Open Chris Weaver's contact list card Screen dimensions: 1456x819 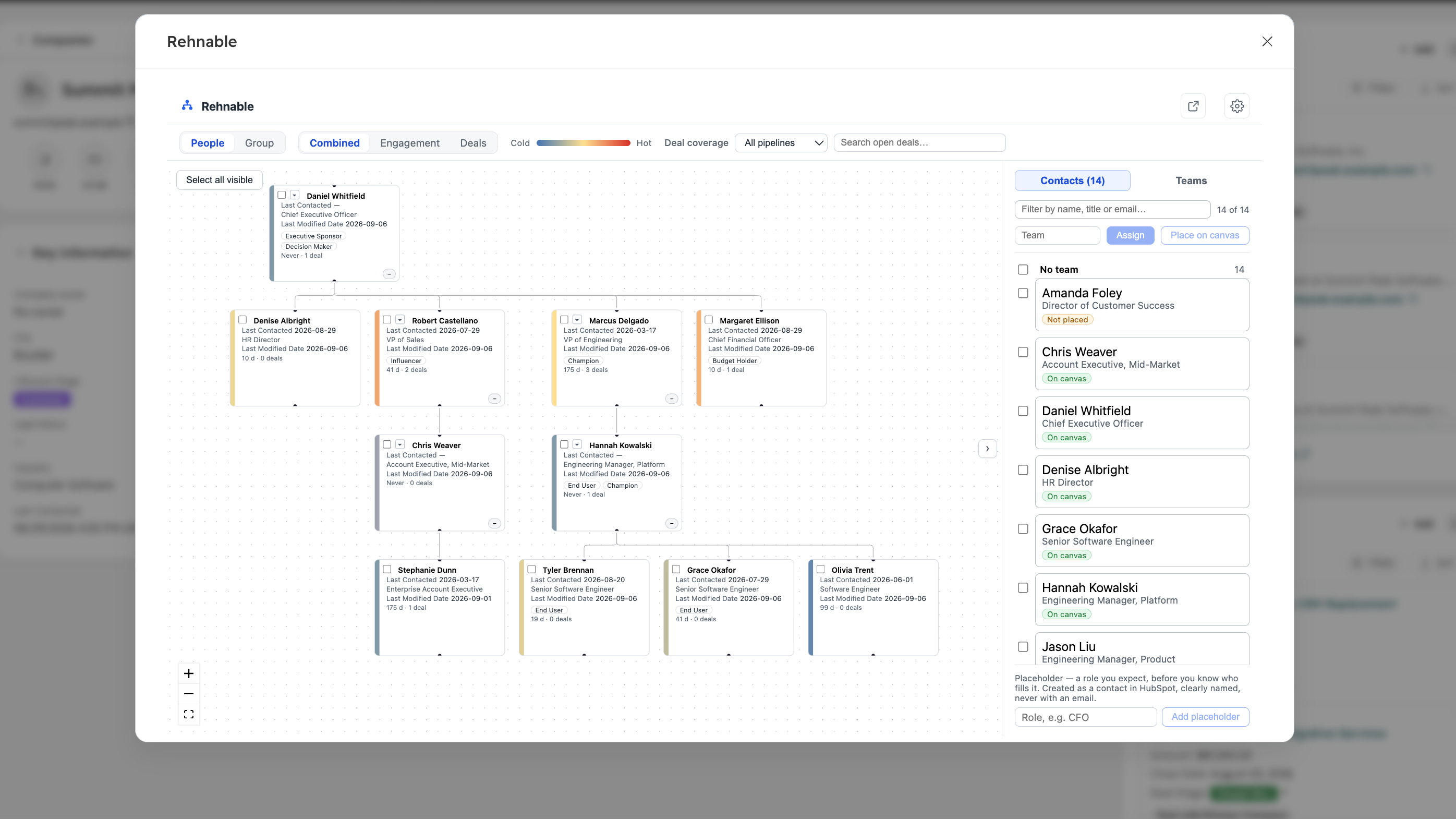[x=1142, y=364]
